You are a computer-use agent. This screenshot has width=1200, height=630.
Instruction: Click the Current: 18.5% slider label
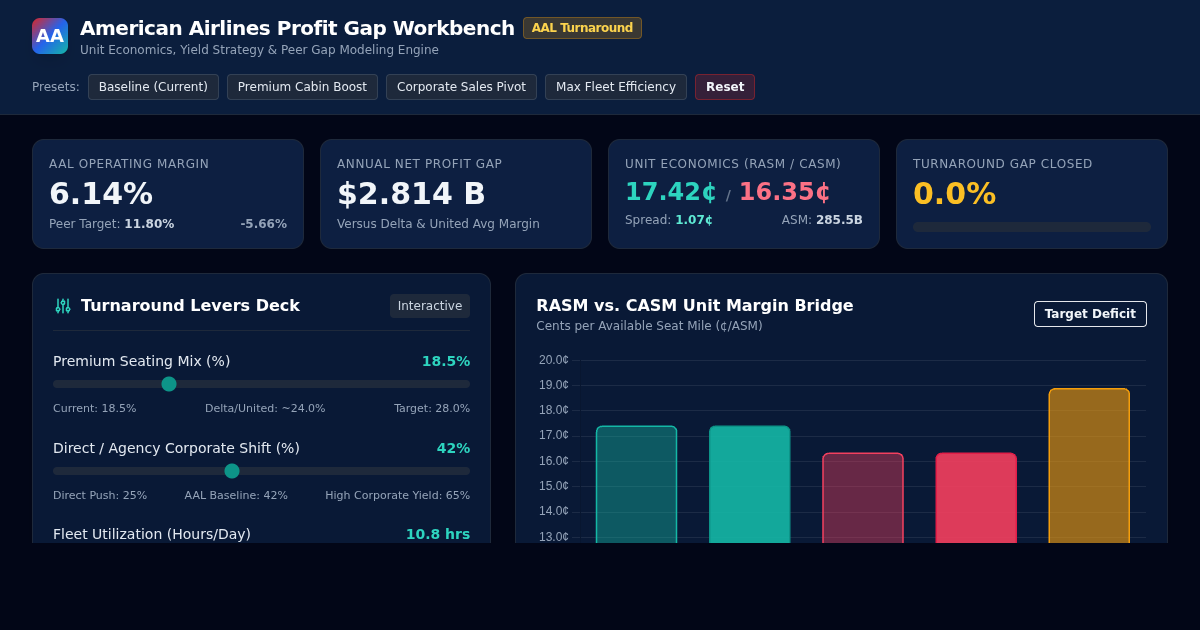coord(95,408)
